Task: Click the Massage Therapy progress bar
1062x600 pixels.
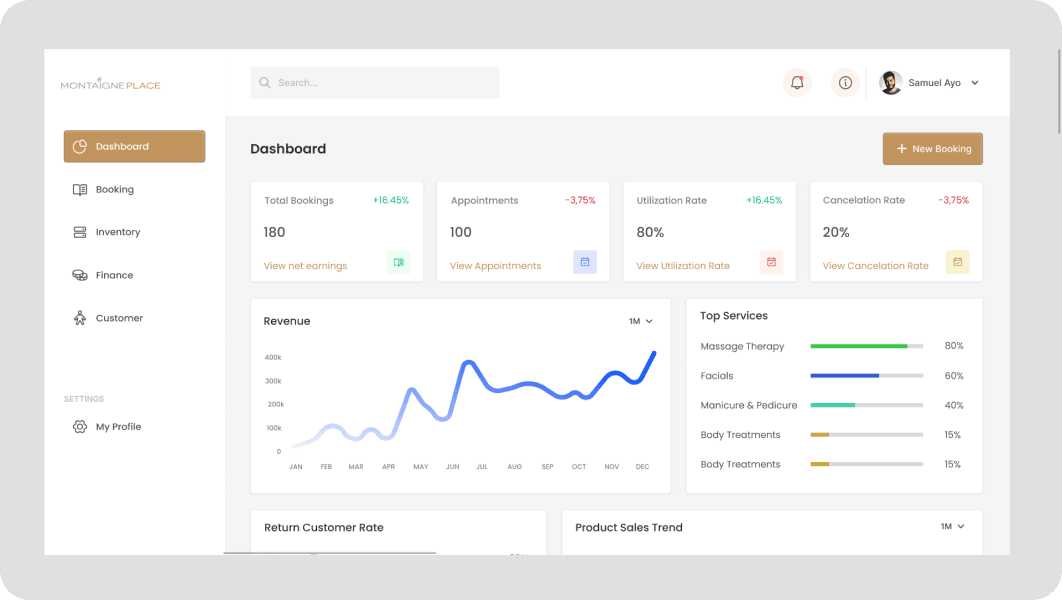Action: [x=866, y=346]
